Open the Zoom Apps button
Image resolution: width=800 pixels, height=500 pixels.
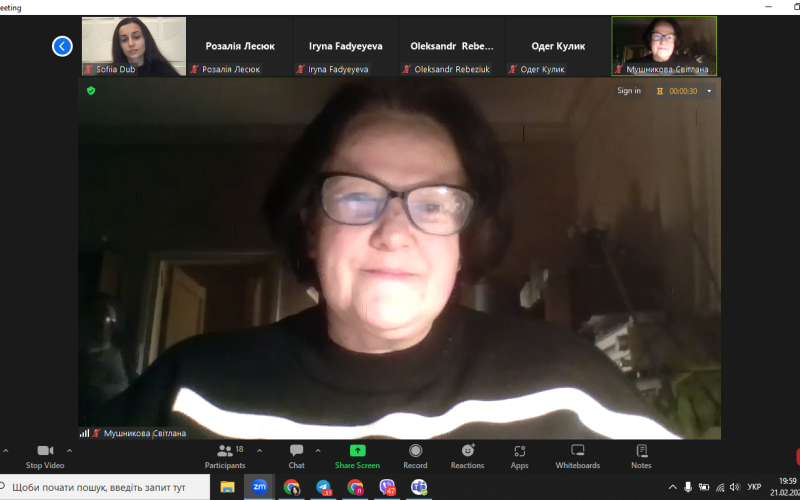coord(519,456)
